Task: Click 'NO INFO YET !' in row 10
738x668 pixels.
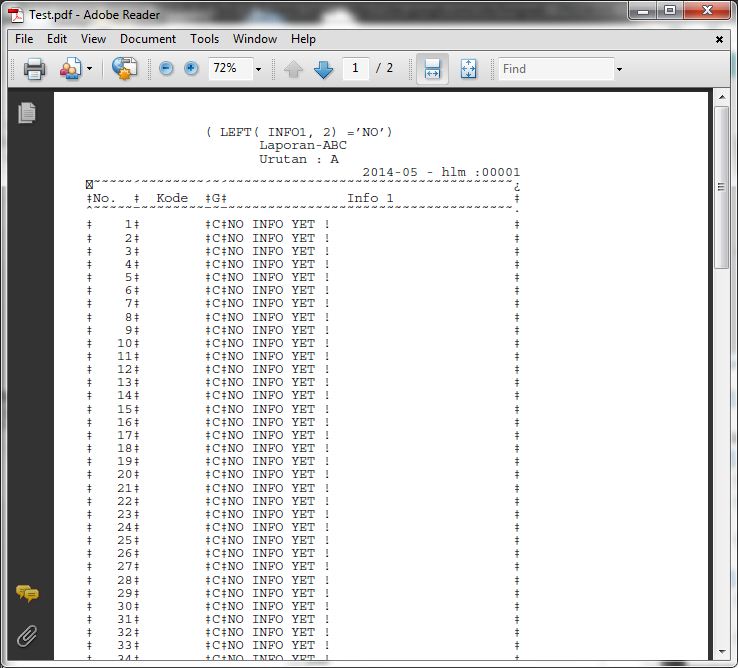Action: [x=279, y=343]
